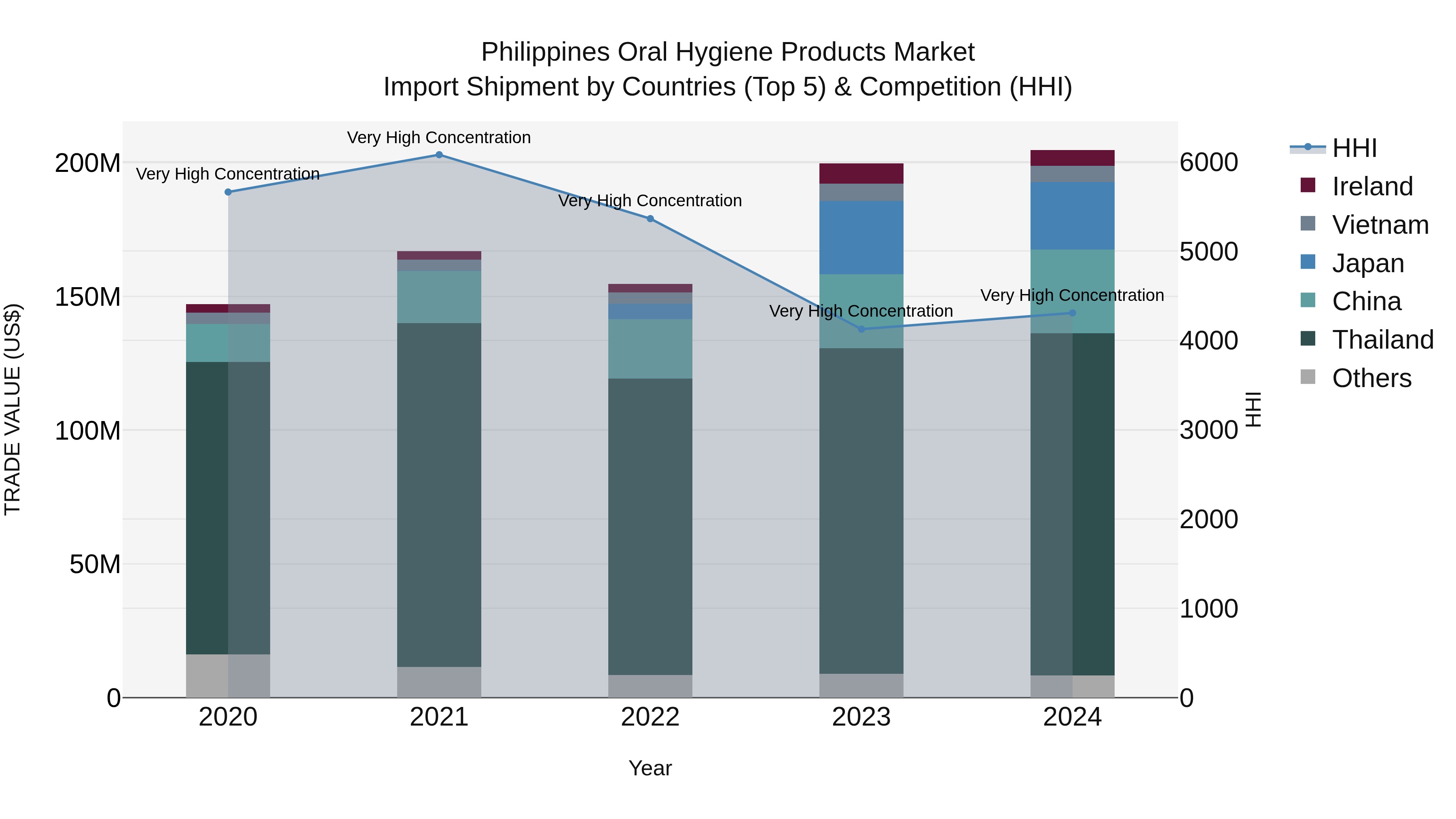Click the 2023 Vietnam bar segment
This screenshot has height=819, width=1456.
tap(861, 192)
